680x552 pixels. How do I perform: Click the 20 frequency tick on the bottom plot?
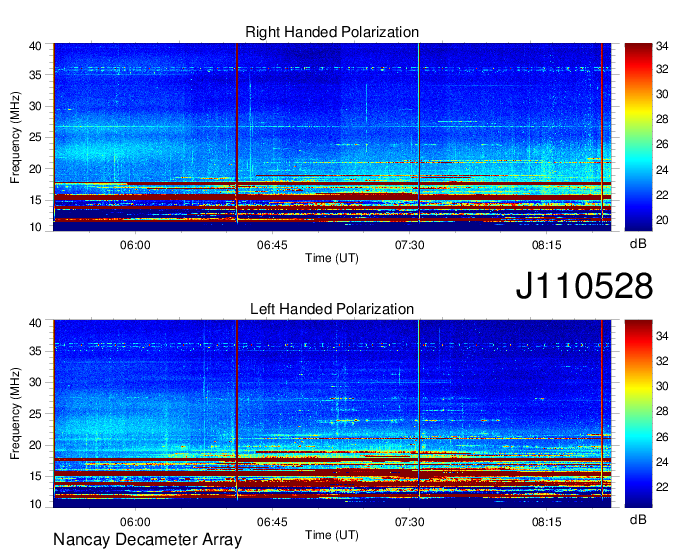35,445
